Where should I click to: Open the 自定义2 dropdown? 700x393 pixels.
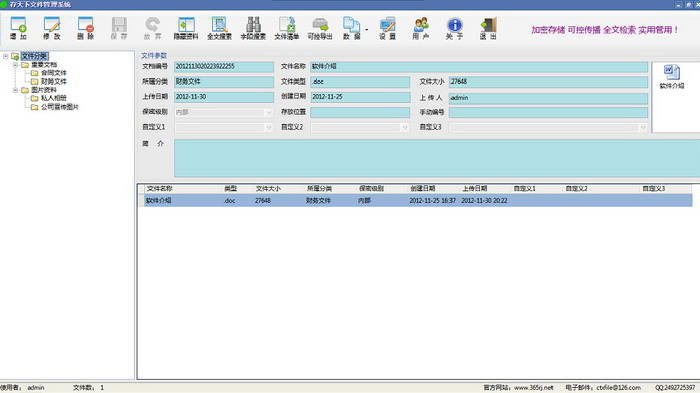(x=404, y=127)
